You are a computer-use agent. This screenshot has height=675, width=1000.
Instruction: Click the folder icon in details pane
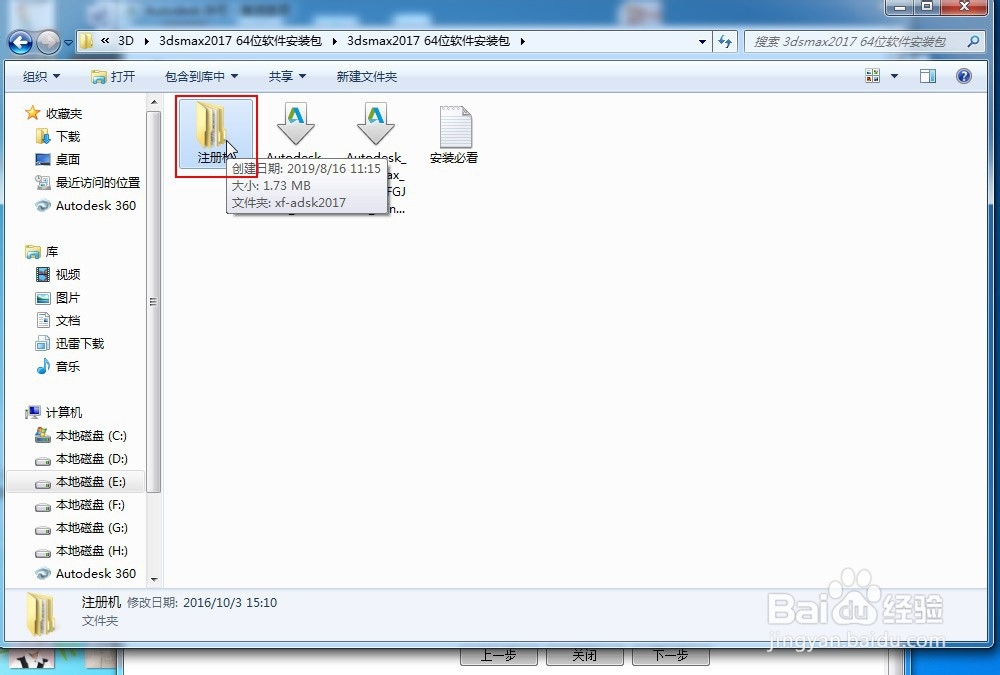[x=41, y=613]
